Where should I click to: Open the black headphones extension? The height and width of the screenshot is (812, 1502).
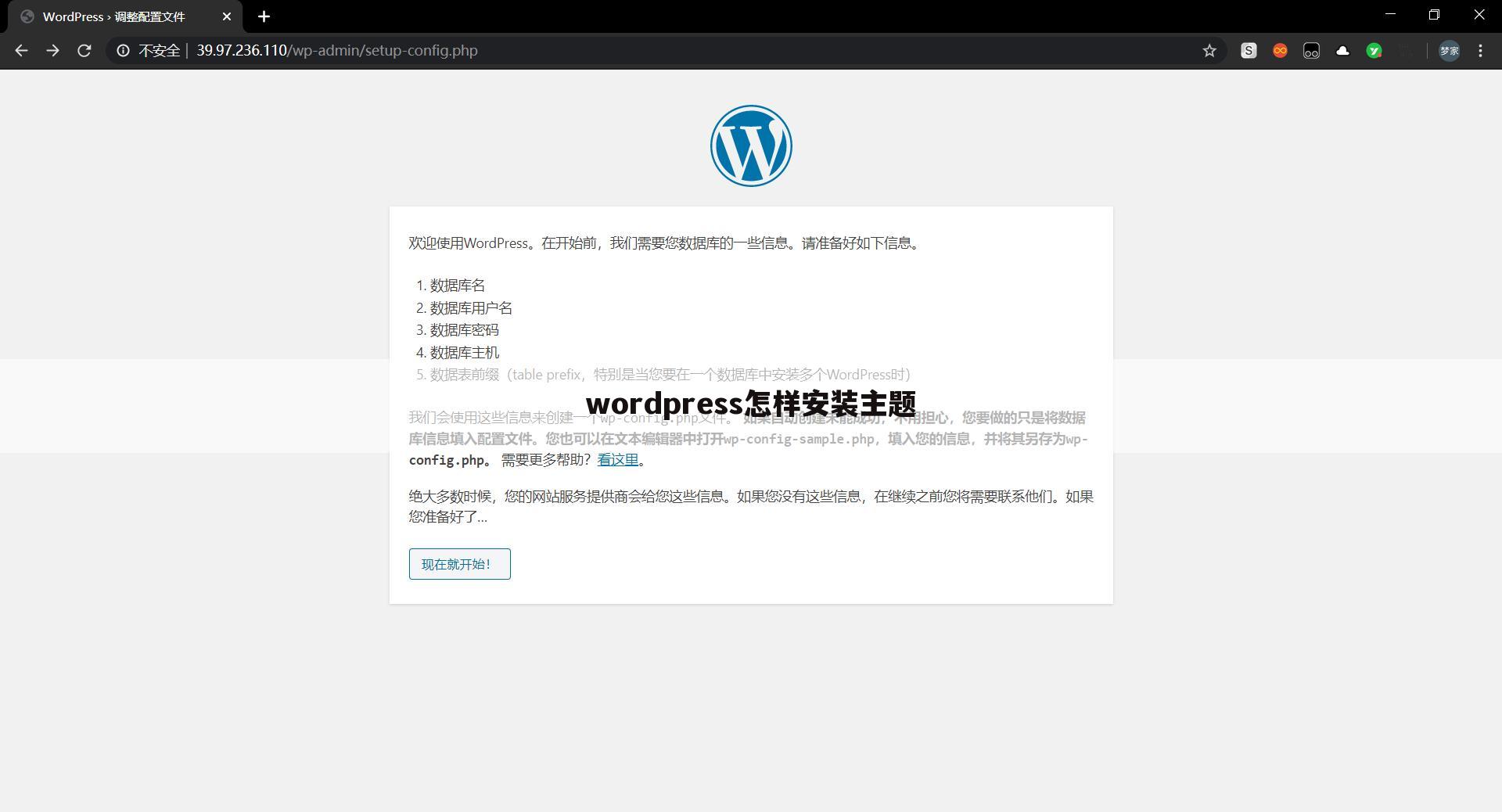coord(1311,50)
